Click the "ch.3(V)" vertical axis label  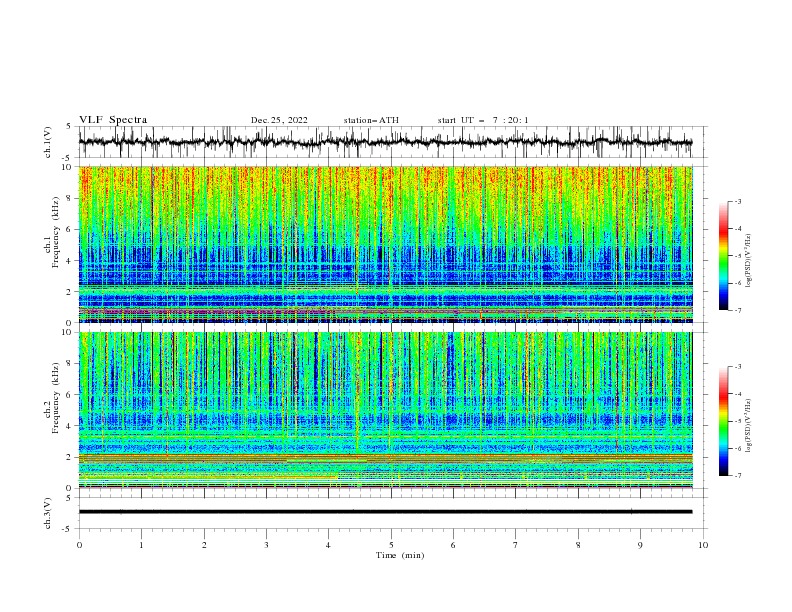coord(48,514)
